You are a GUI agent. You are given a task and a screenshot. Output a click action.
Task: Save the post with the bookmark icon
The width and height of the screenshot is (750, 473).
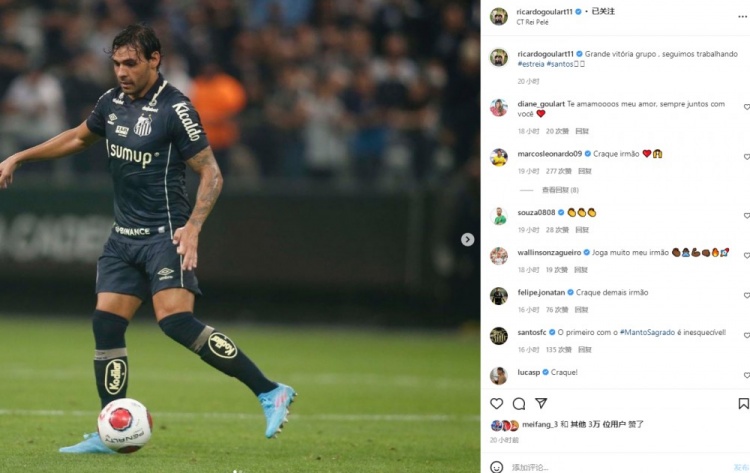pyautogui.click(x=743, y=404)
